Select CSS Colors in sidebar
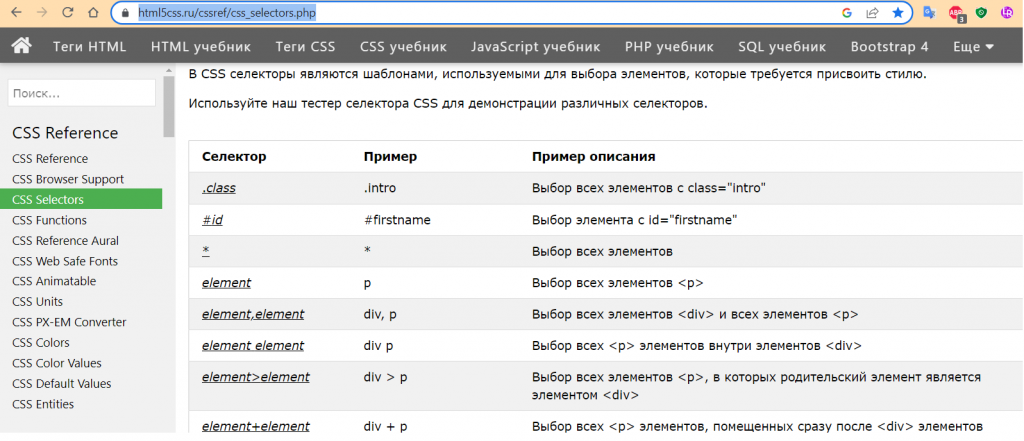The image size is (1024, 441). point(40,343)
